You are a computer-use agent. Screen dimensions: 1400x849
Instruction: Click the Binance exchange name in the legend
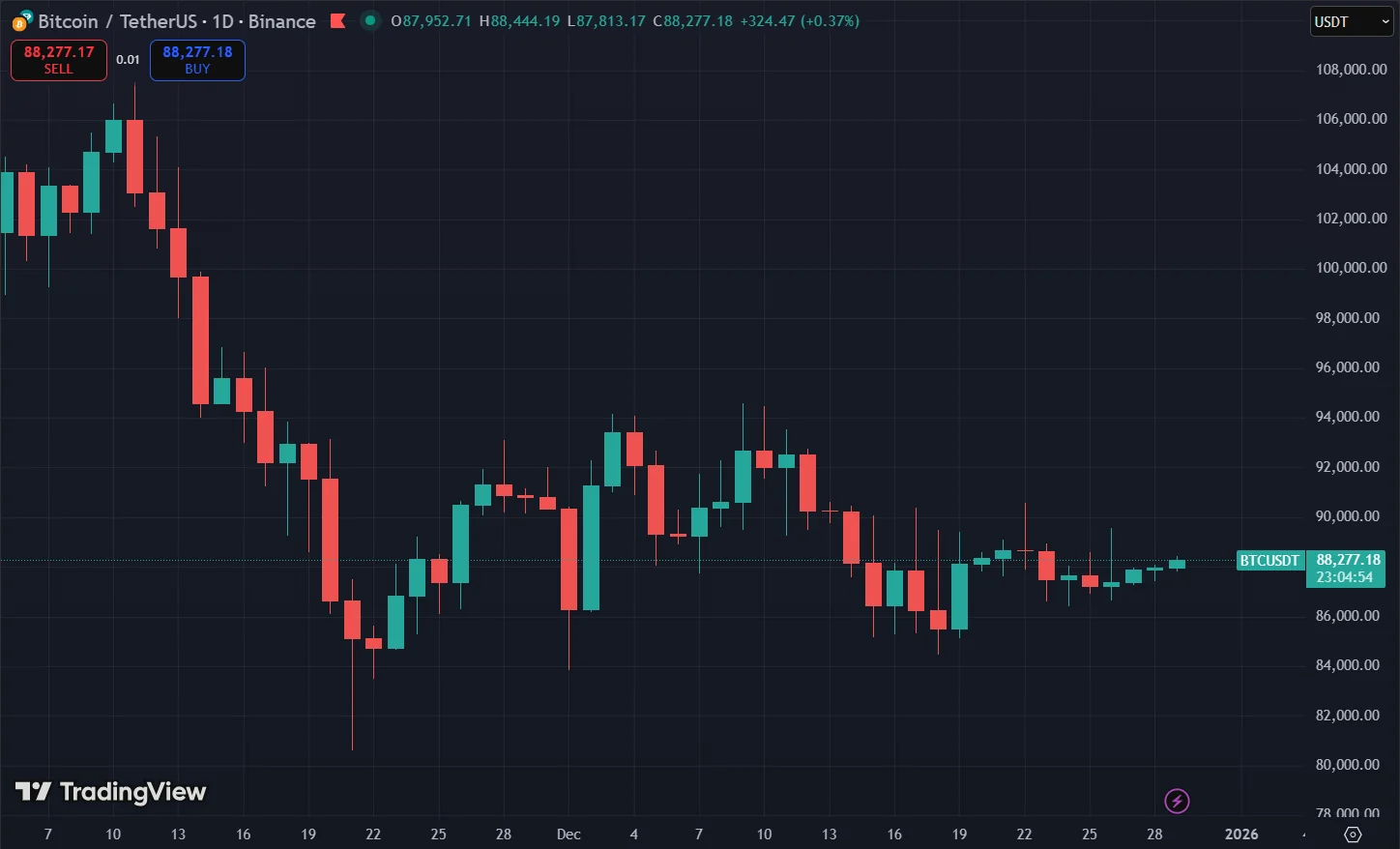(281, 21)
